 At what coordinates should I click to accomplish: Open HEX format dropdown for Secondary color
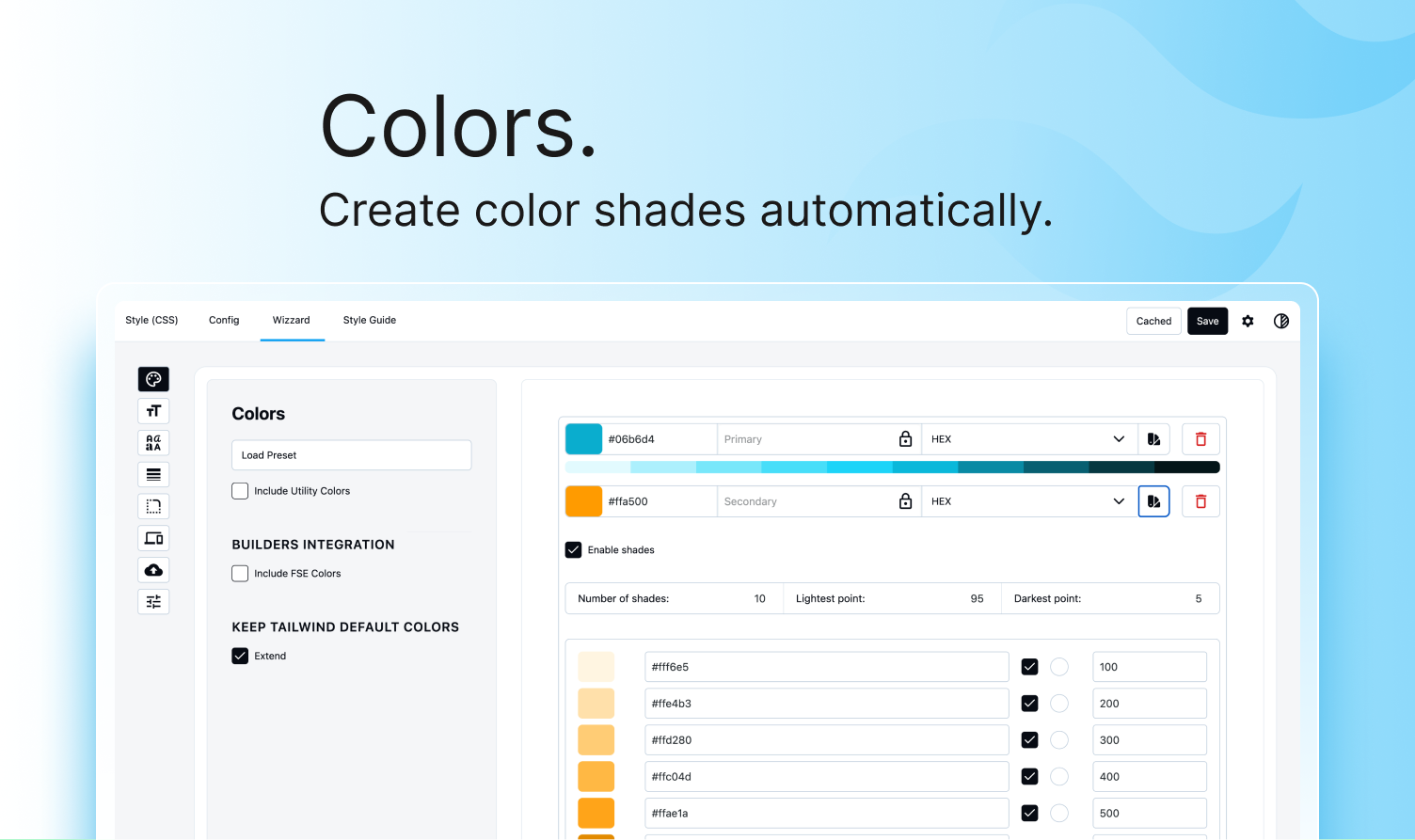pyautogui.click(x=1029, y=501)
